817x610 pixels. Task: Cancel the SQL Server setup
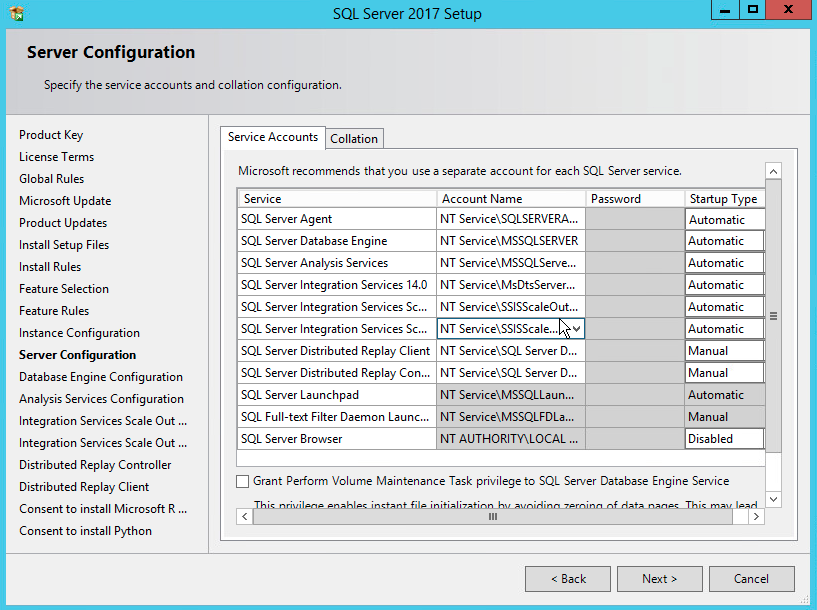(751, 579)
